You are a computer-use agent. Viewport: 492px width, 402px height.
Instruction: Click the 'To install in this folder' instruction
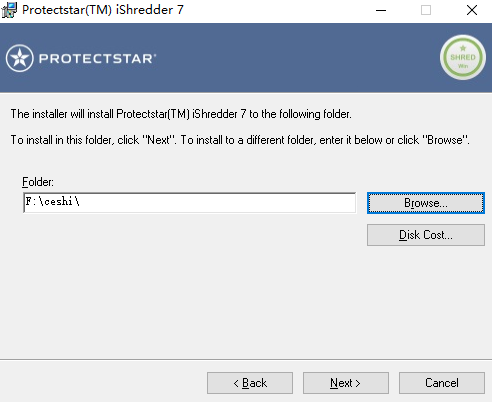[240, 140]
